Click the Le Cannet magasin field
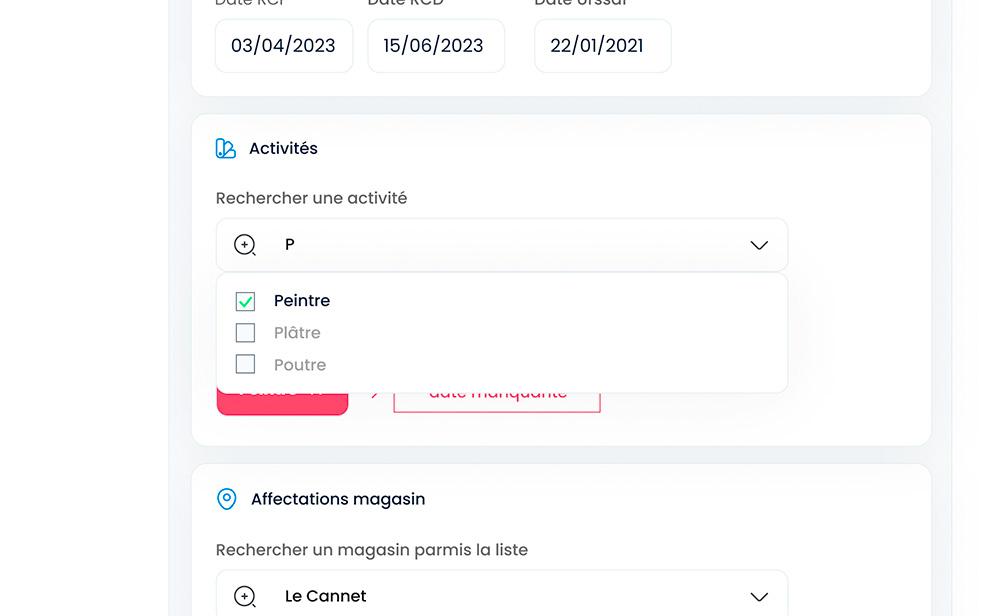 tap(500, 597)
